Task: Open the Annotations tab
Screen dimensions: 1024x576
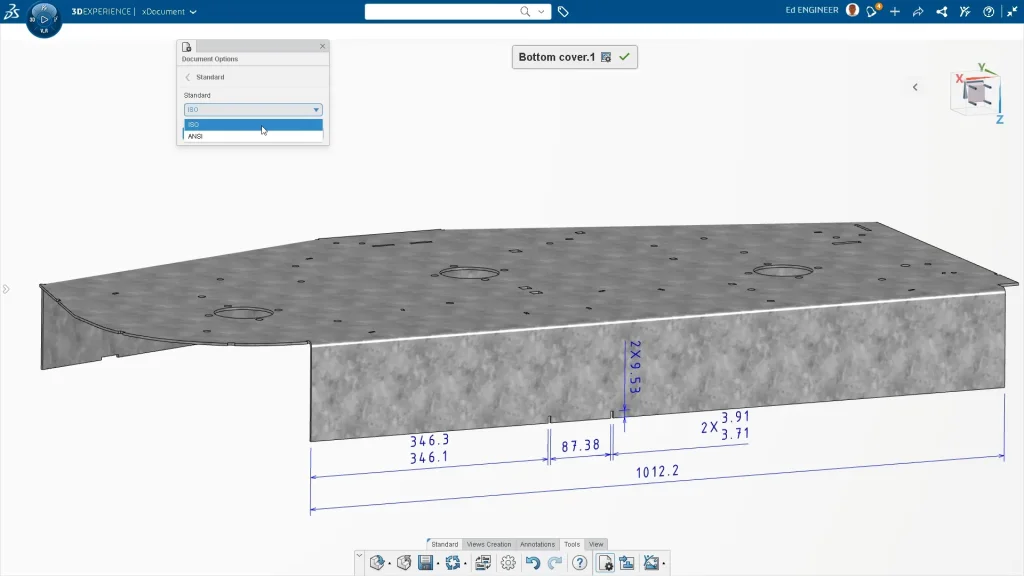Action: coord(537,544)
